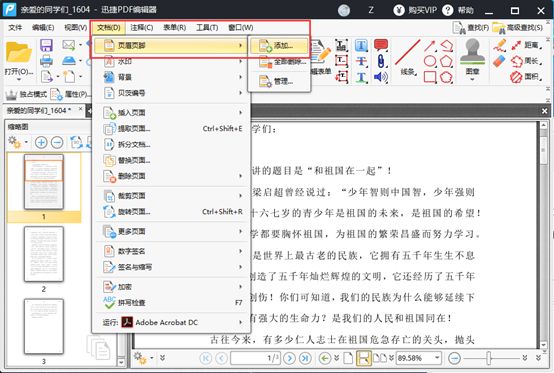The width and height of the screenshot is (554, 373).
Task: Select the speaker sound annotation tool
Action: (x=381, y=77)
